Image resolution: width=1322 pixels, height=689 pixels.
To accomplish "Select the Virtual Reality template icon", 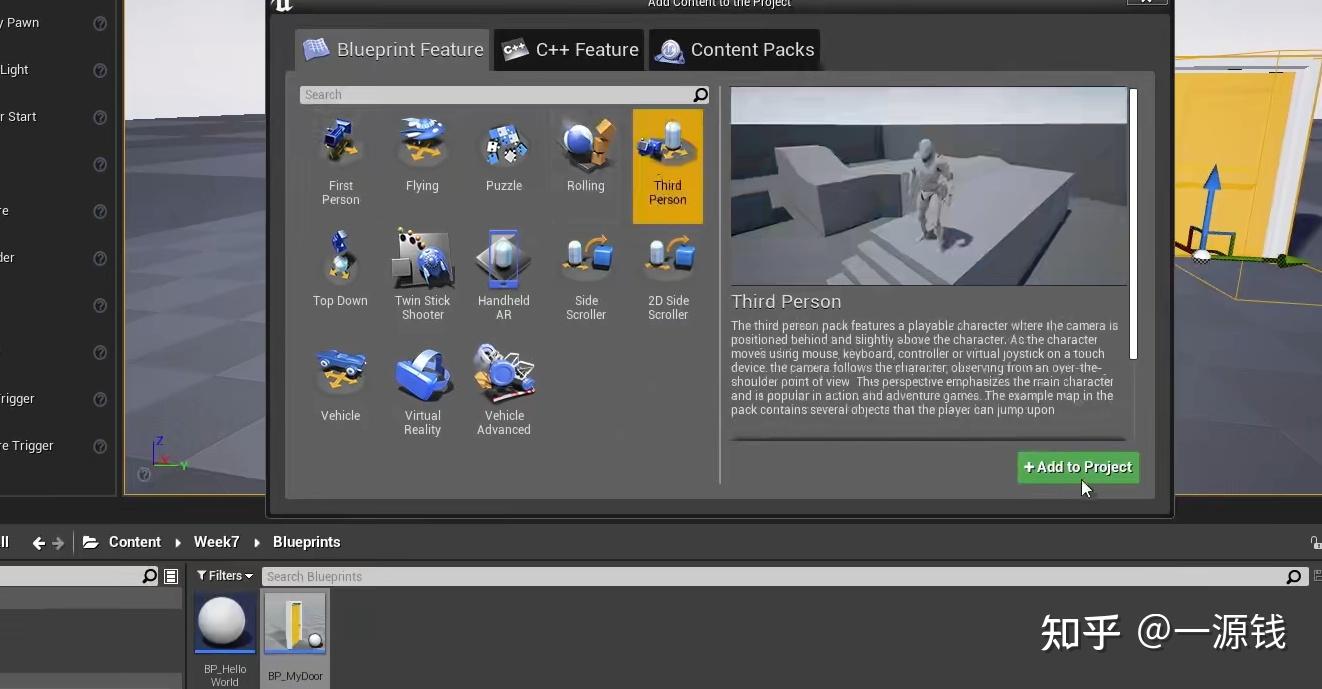I will pyautogui.click(x=422, y=373).
